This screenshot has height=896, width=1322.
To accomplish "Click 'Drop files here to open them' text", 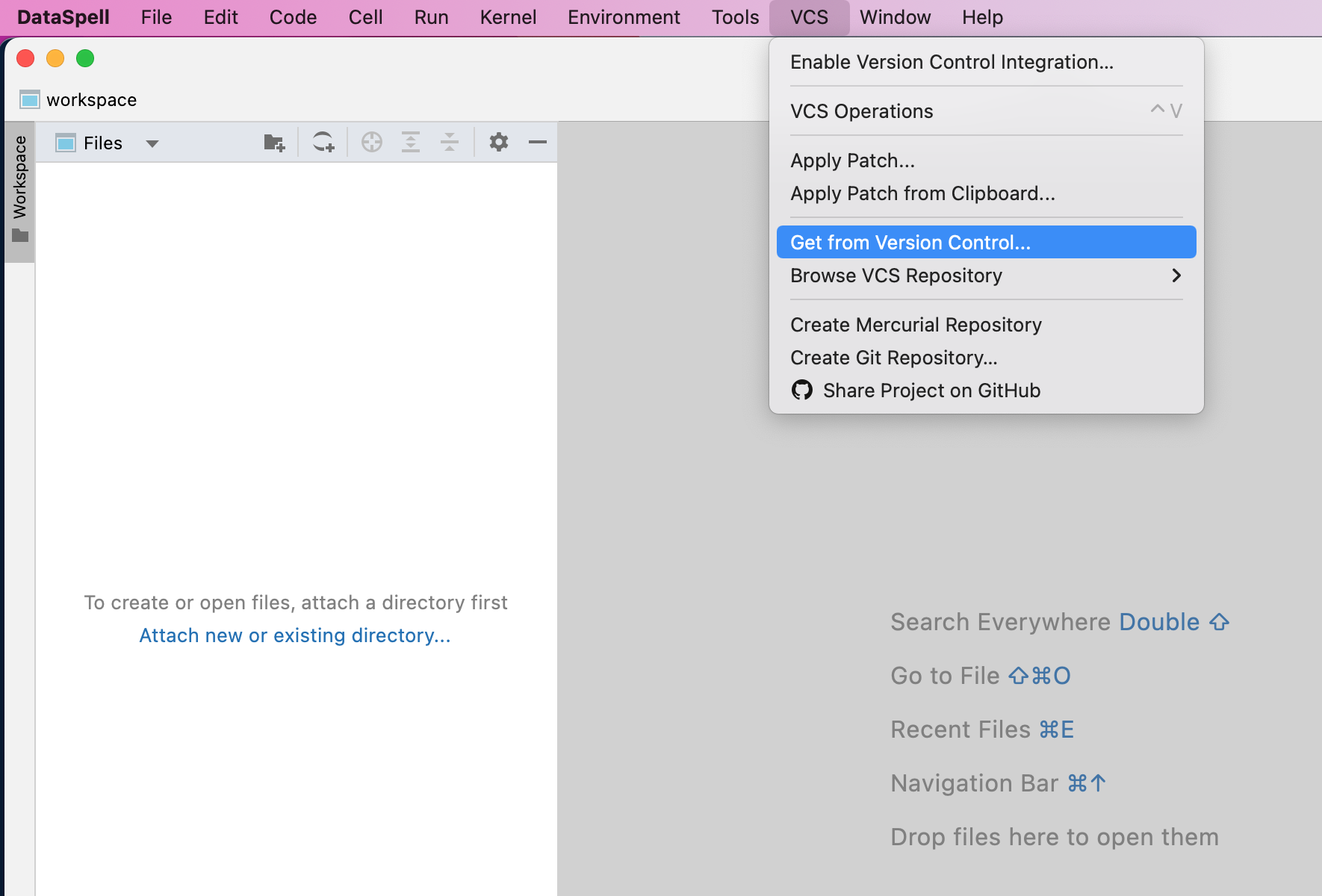I will [x=1055, y=837].
